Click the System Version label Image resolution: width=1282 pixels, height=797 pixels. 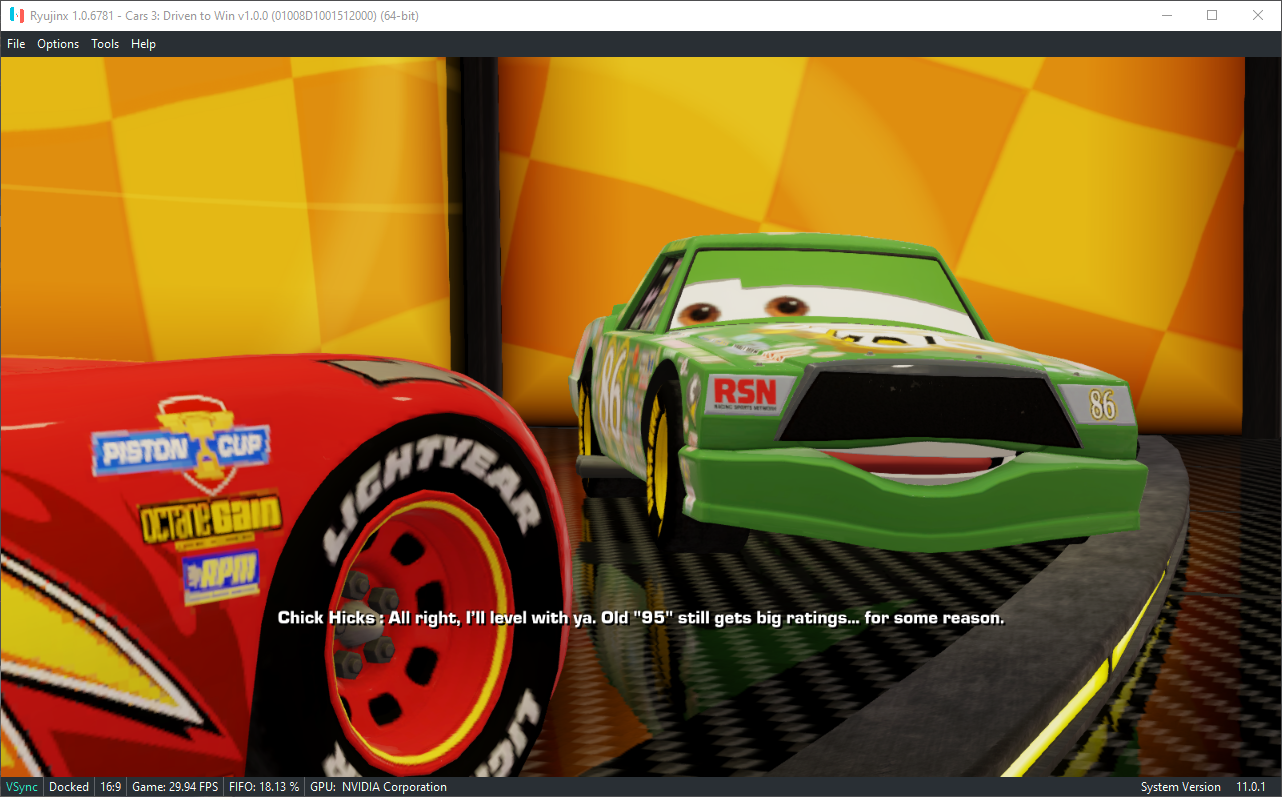tap(1180, 787)
